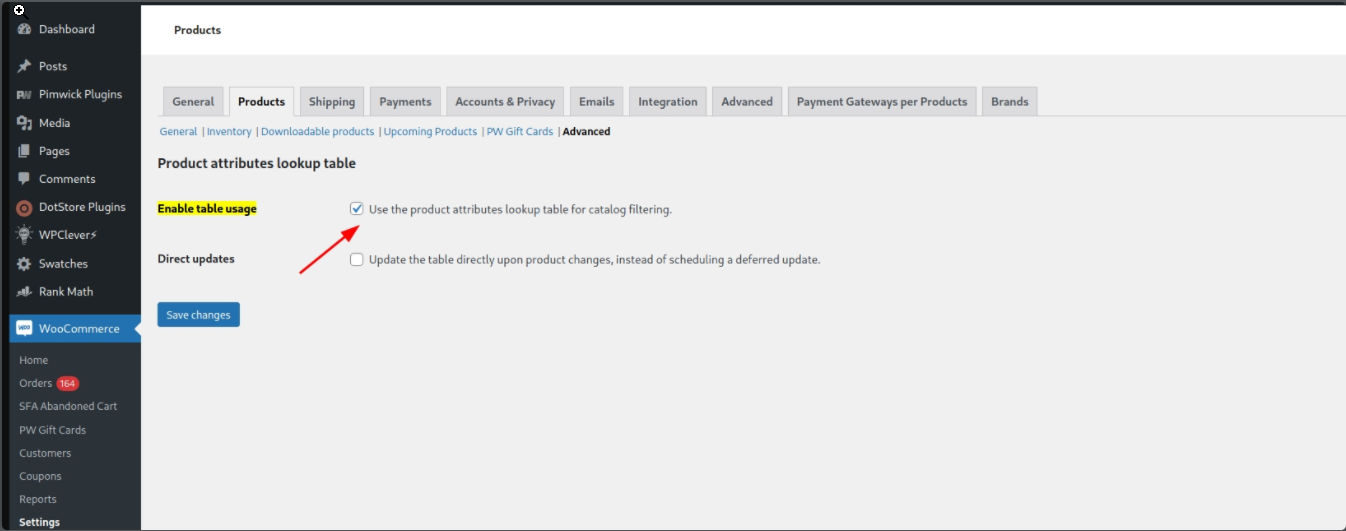Image resolution: width=1346 pixels, height=531 pixels.
Task: Select the Products settings tab
Action: point(261,101)
